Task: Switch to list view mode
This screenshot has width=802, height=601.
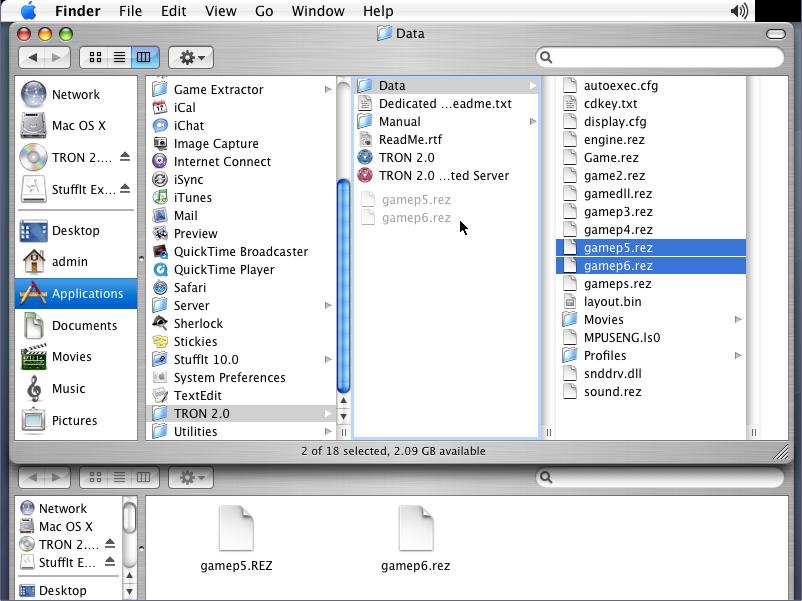Action: click(x=119, y=57)
